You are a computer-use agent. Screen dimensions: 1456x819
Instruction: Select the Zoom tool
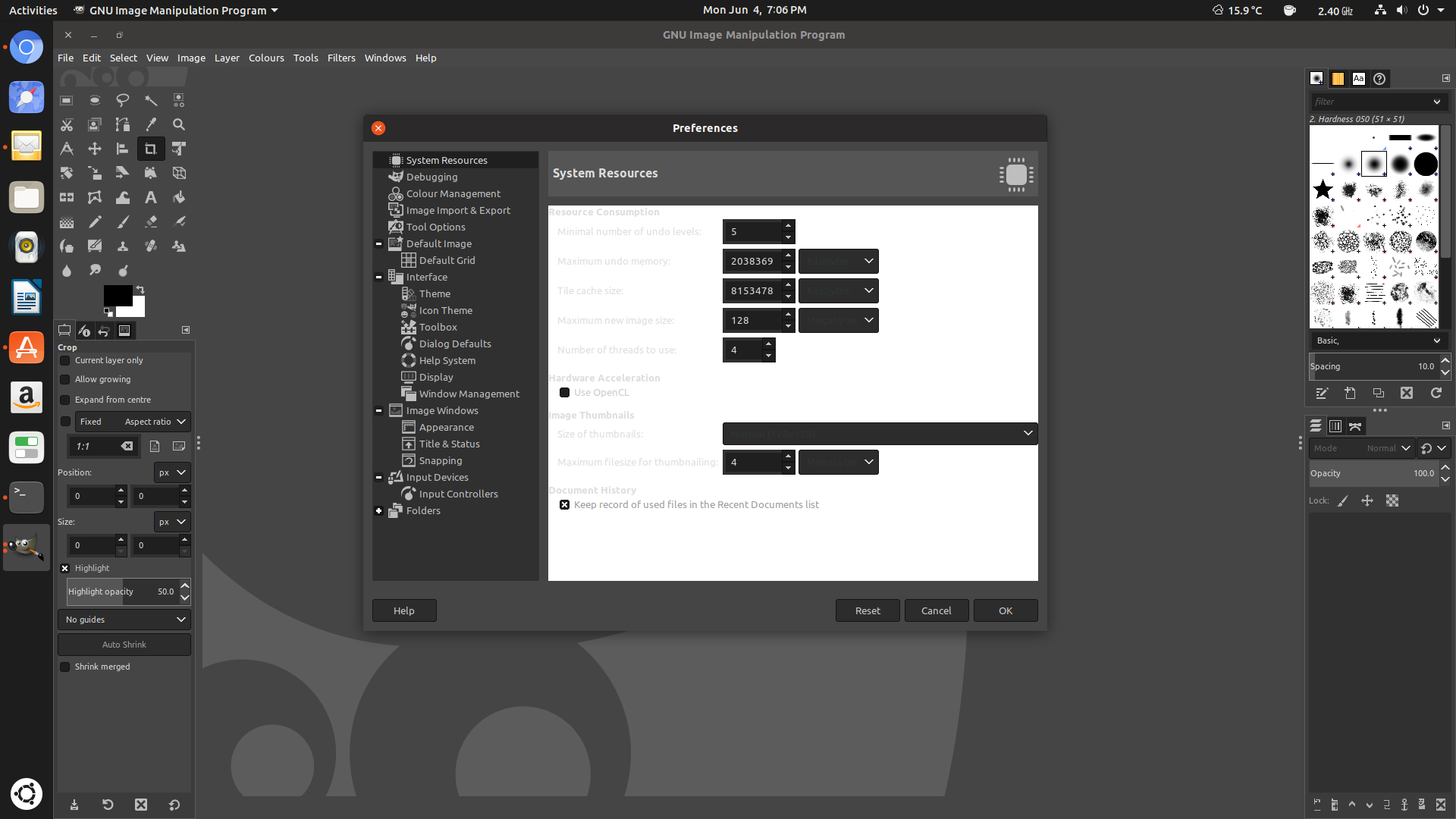(x=179, y=124)
